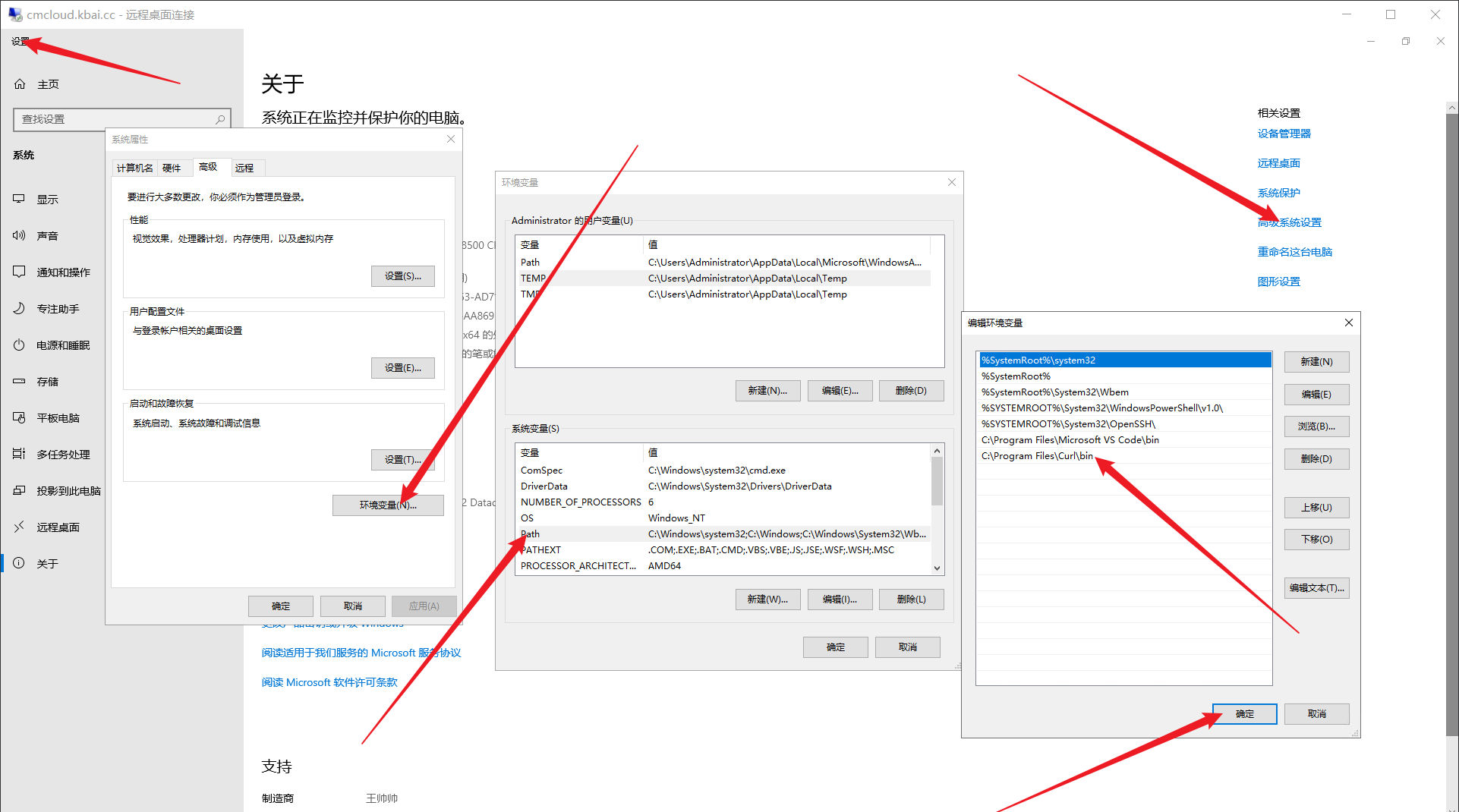Go to Settings 主页 (Home)
The image size is (1459, 812).
click(47, 83)
